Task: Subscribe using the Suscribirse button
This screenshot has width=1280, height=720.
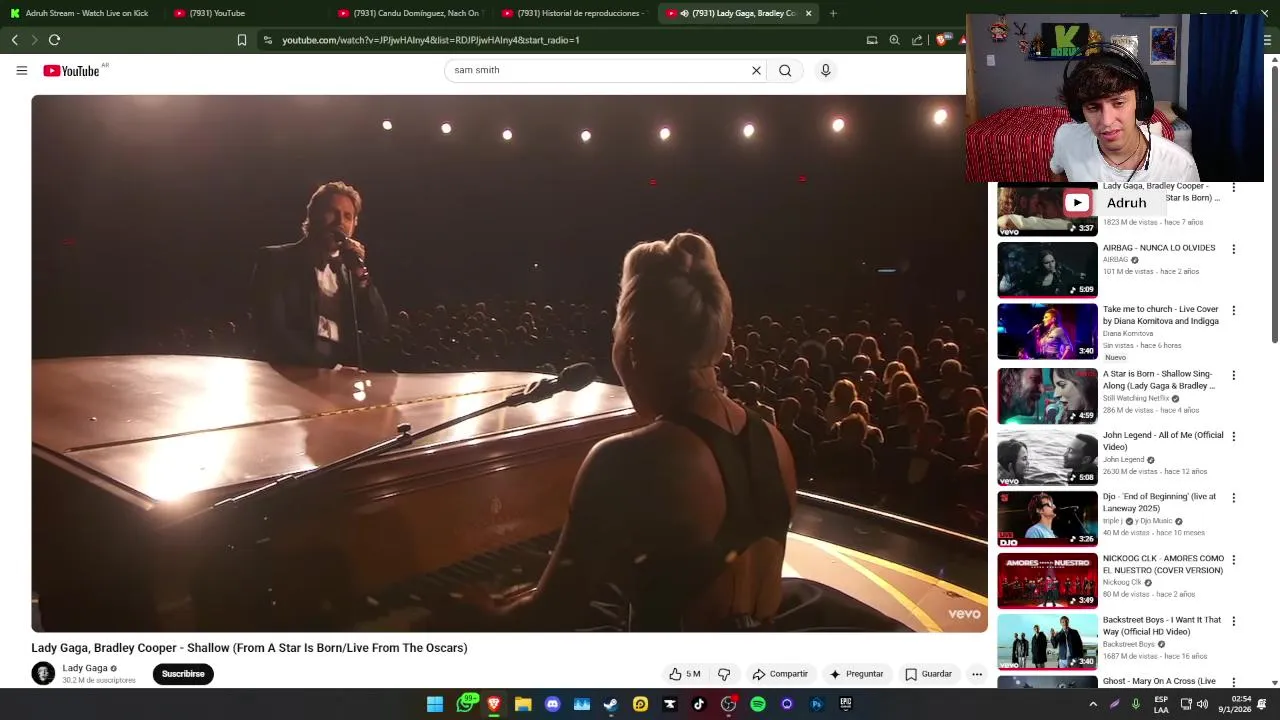Action: 183,674
